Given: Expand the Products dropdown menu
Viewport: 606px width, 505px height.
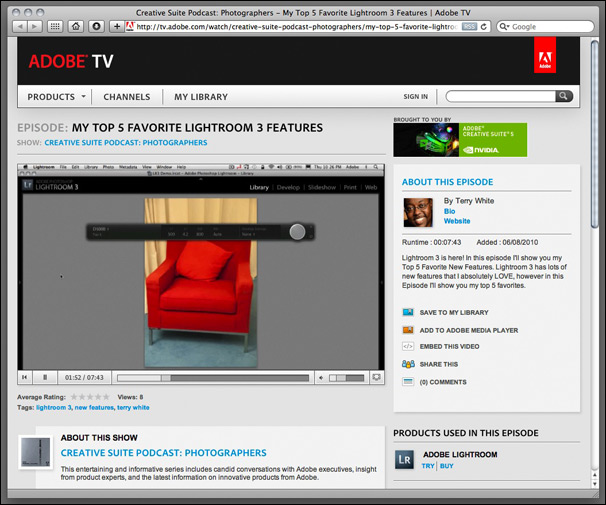Looking at the screenshot, I should tap(56, 97).
